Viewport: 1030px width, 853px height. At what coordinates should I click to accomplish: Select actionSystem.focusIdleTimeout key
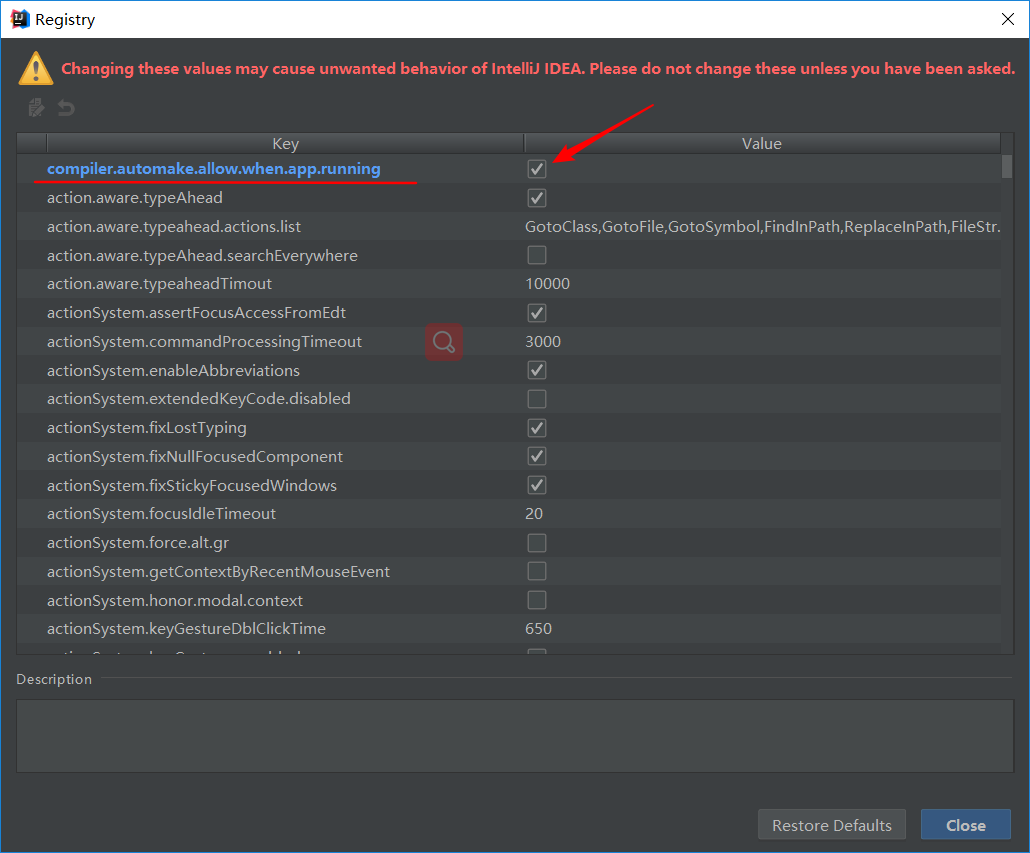[x=162, y=514]
